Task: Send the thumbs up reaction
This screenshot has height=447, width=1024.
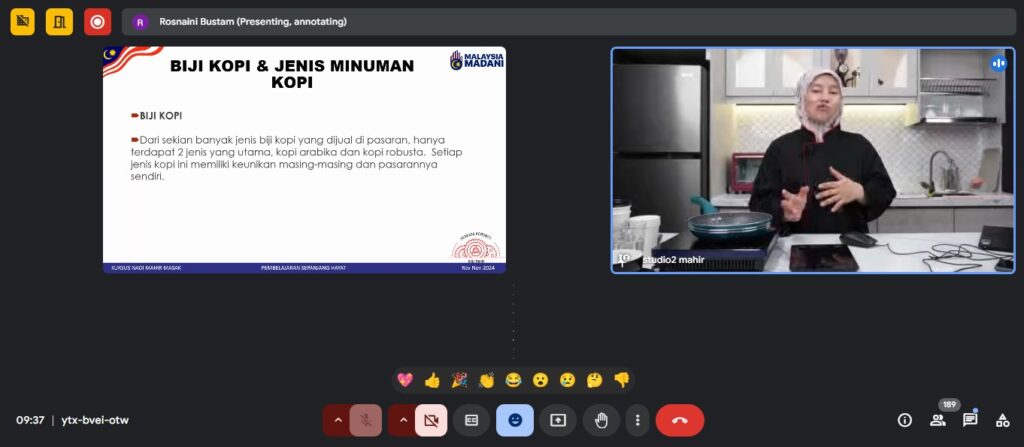Action: point(432,380)
